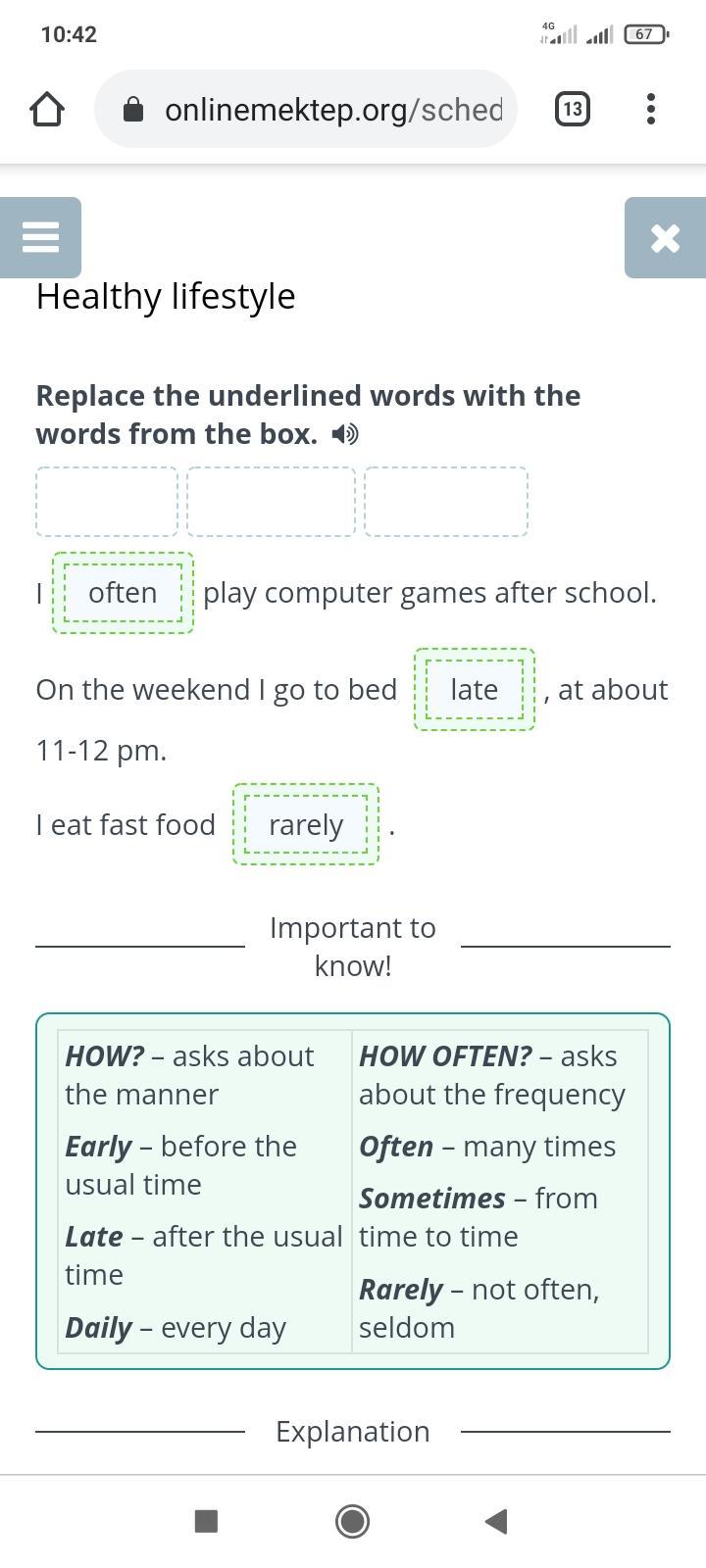
Task: Select the word tile 'rarely'
Action: click(x=306, y=825)
